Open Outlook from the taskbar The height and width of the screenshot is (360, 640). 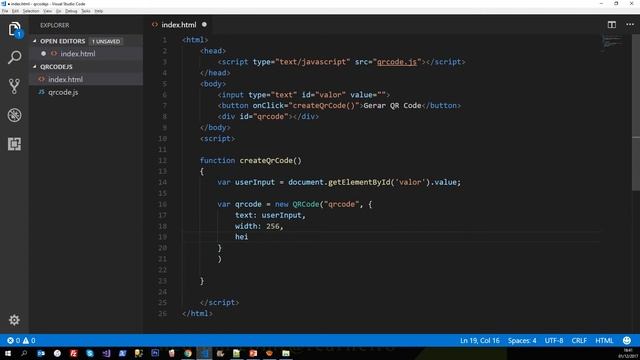coord(41,353)
